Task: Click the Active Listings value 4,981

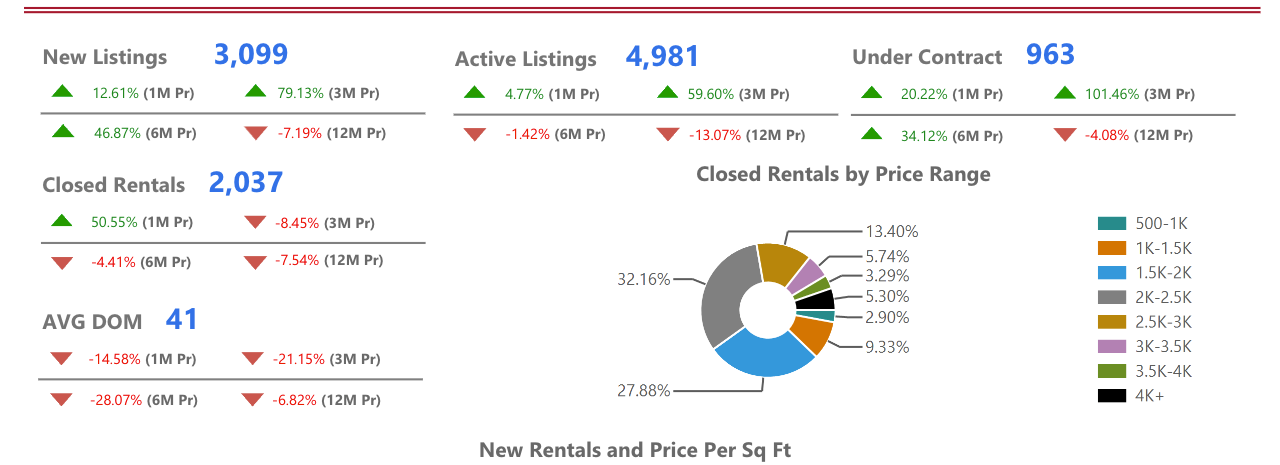Action: 662,56
